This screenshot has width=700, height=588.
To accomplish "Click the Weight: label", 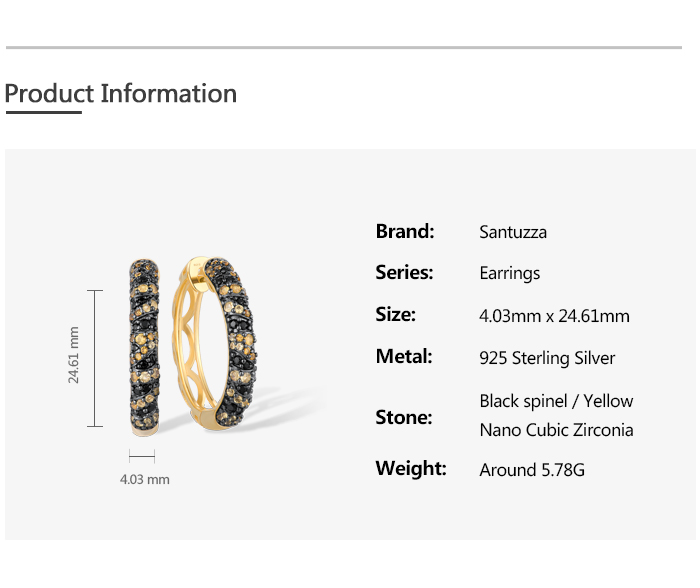I will pyautogui.click(x=411, y=468).
